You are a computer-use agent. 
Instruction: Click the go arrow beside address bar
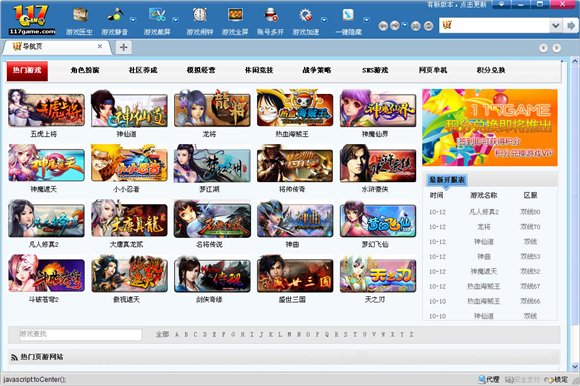click(x=570, y=26)
